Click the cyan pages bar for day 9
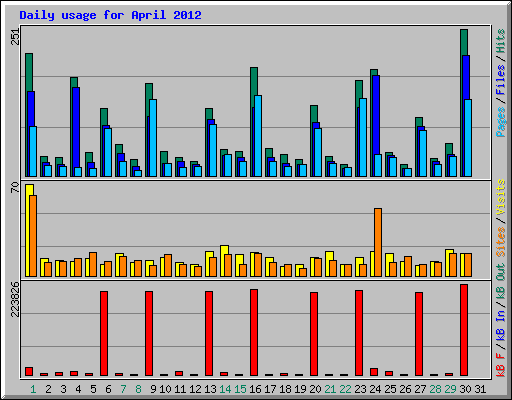Viewport: 512px width, 400px height. (x=153, y=138)
